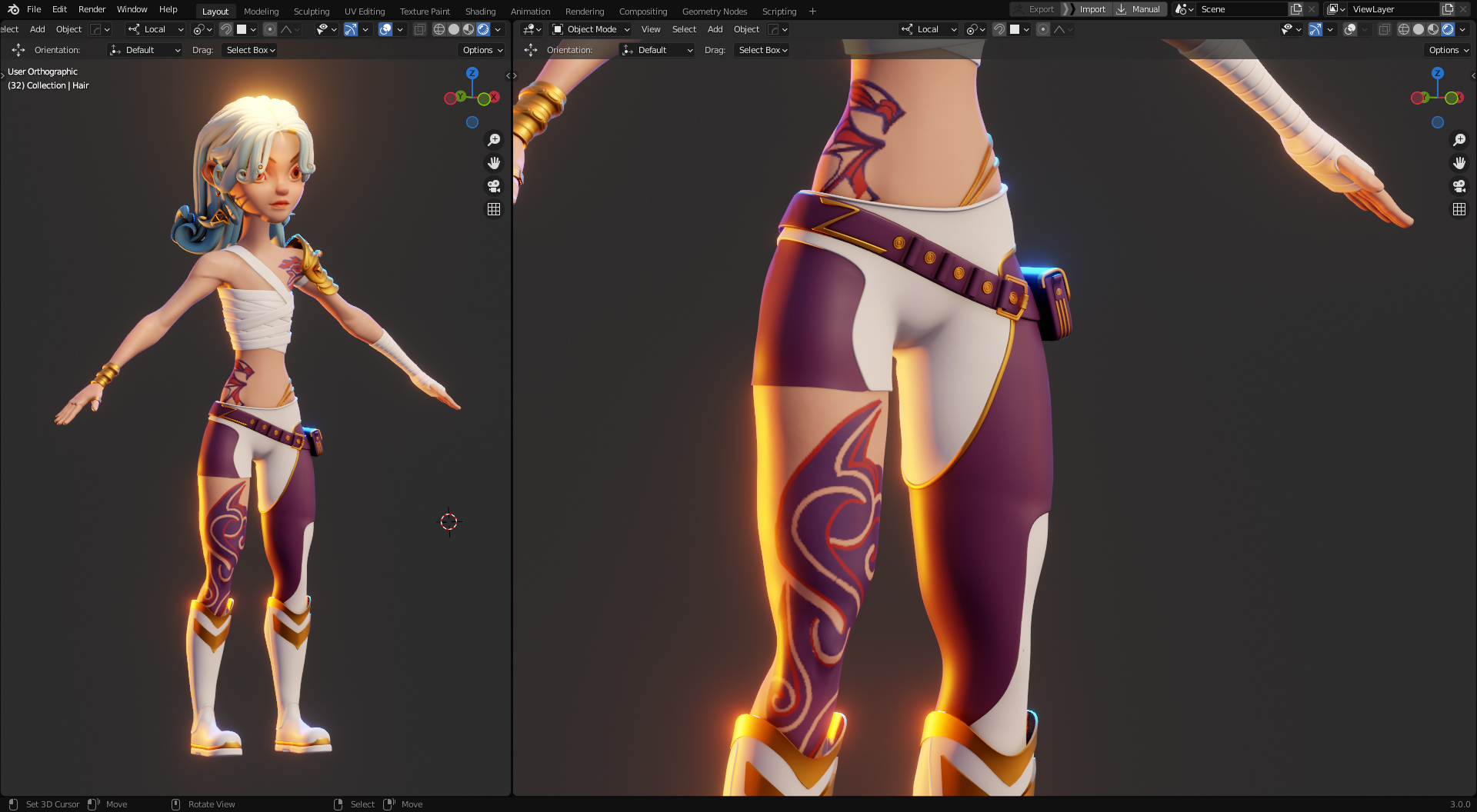Switch orthographic grid view in right viewport
This screenshot has height=812, width=1477.
point(1459,209)
